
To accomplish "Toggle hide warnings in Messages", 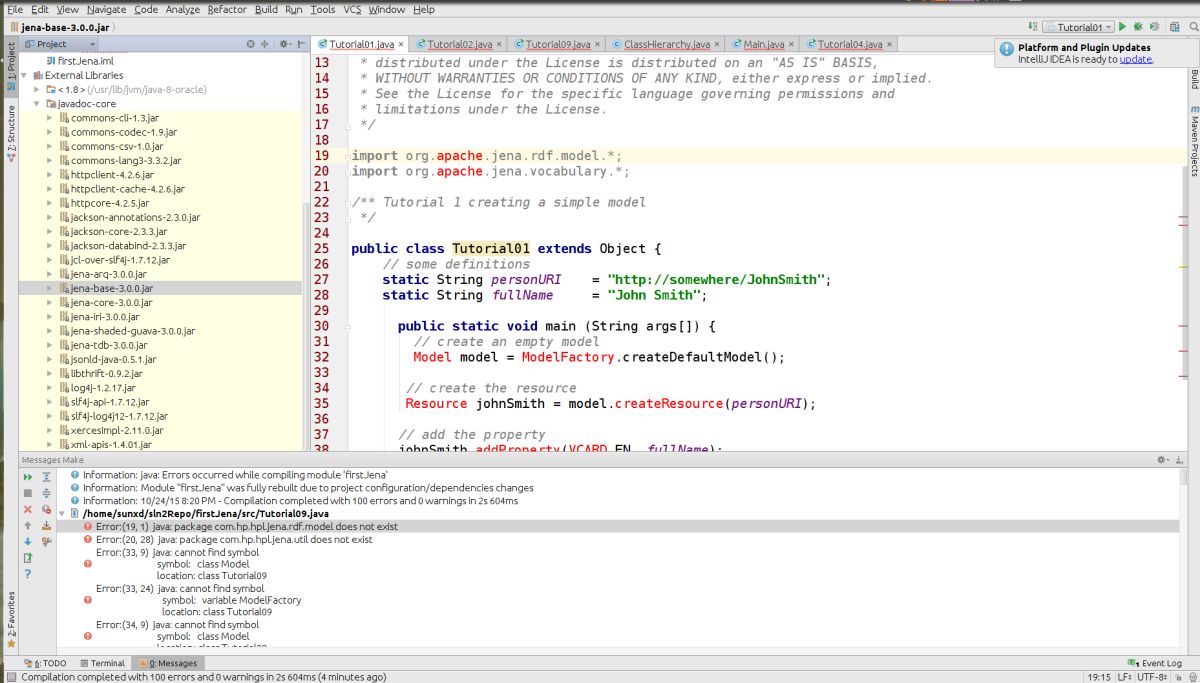I will pyautogui.click(x=46, y=509).
